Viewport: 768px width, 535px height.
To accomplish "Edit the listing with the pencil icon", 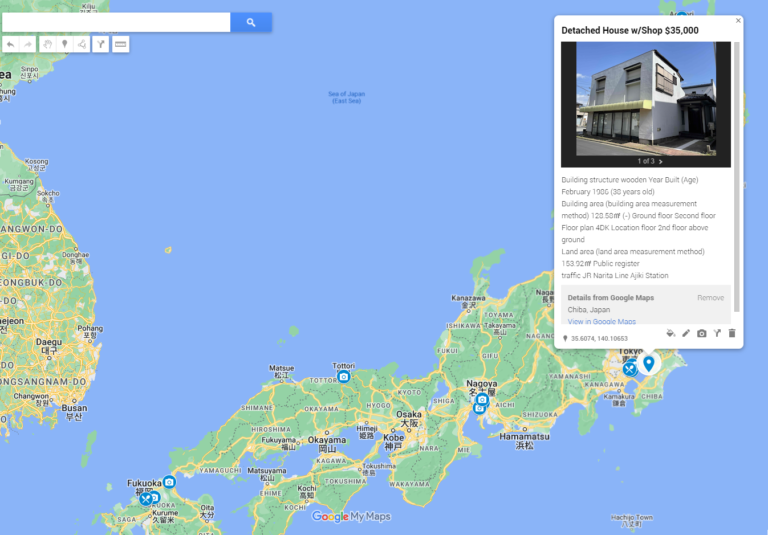I will coord(686,333).
